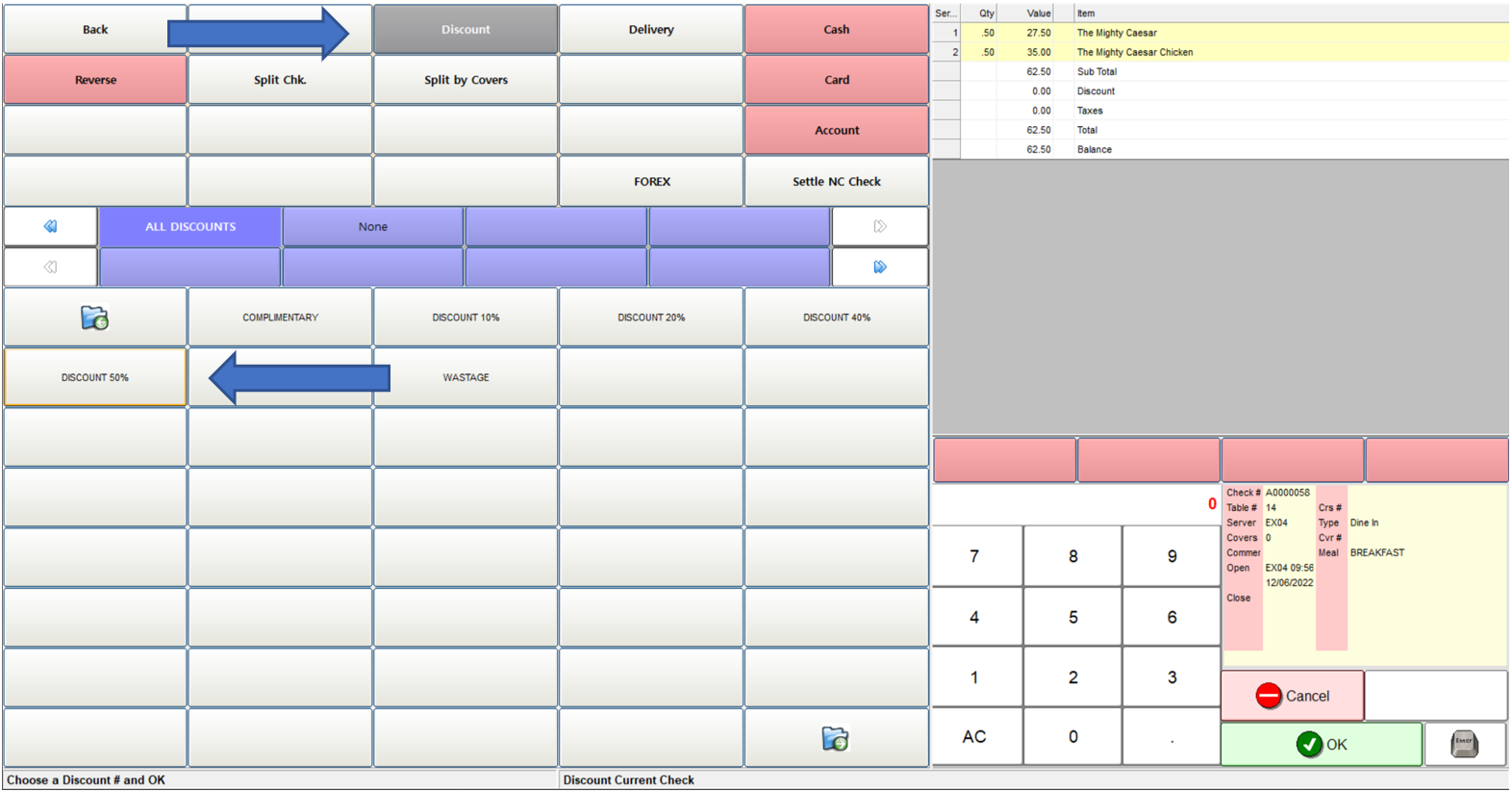Viewport: 1512px width, 792px height.
Task: Select the ALL DISCOUNTS category tab
Action: [x=190, y=227]
